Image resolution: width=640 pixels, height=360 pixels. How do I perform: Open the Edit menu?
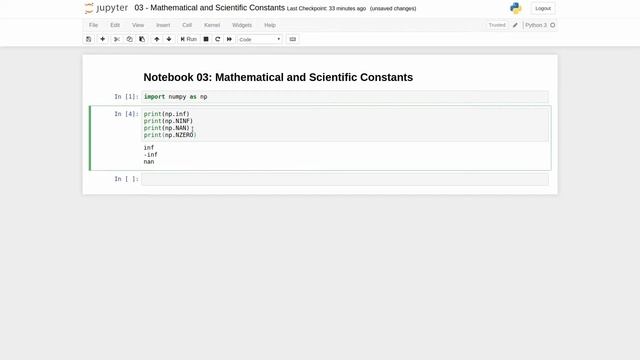(x=115, y=25)
